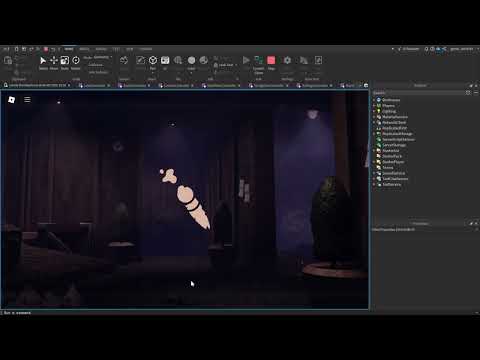Insert a Part using Part icon
The image size is (480, 360).
(153, 60)
